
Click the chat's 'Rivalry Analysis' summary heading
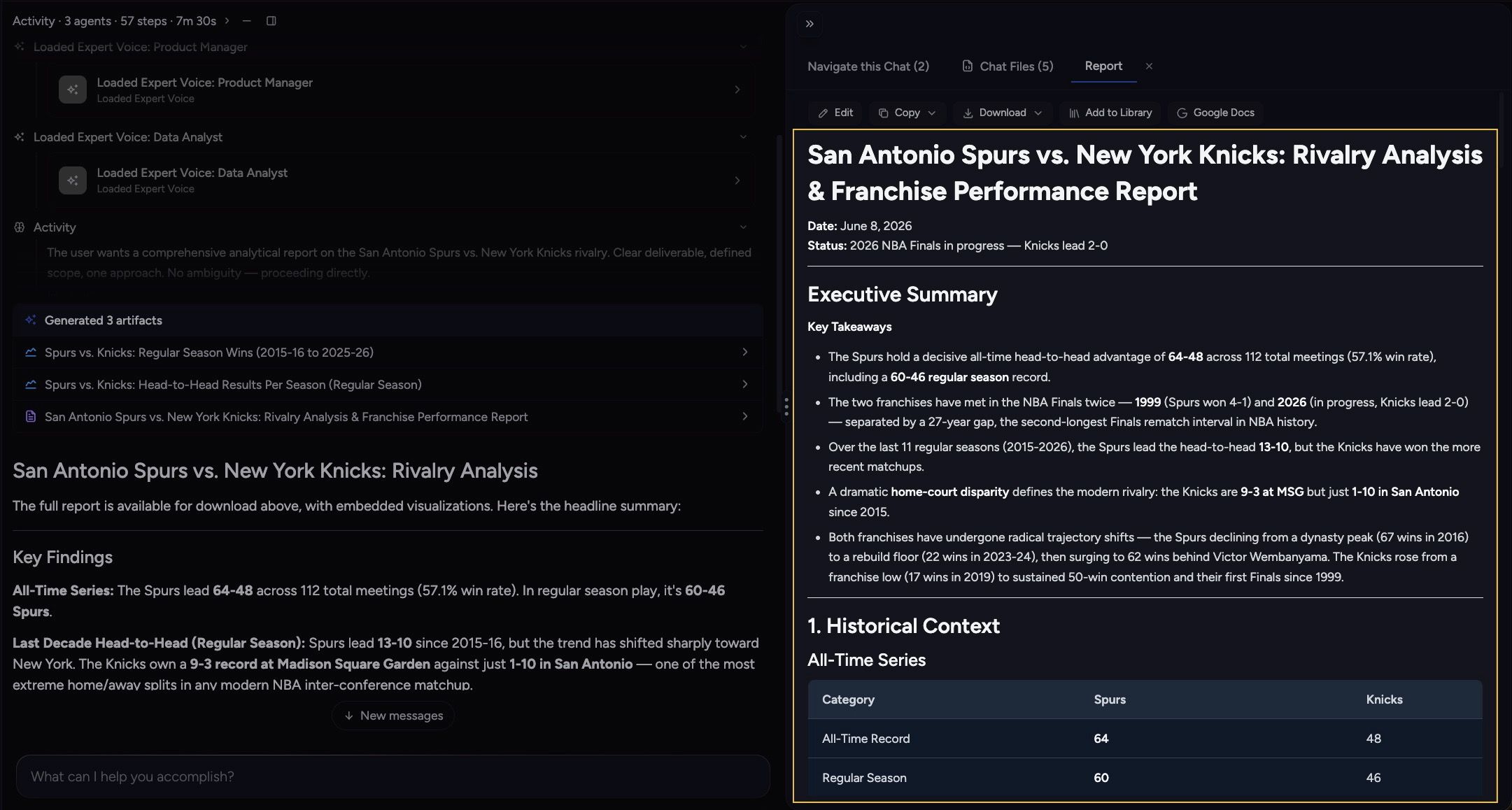[x=275, y=471]
